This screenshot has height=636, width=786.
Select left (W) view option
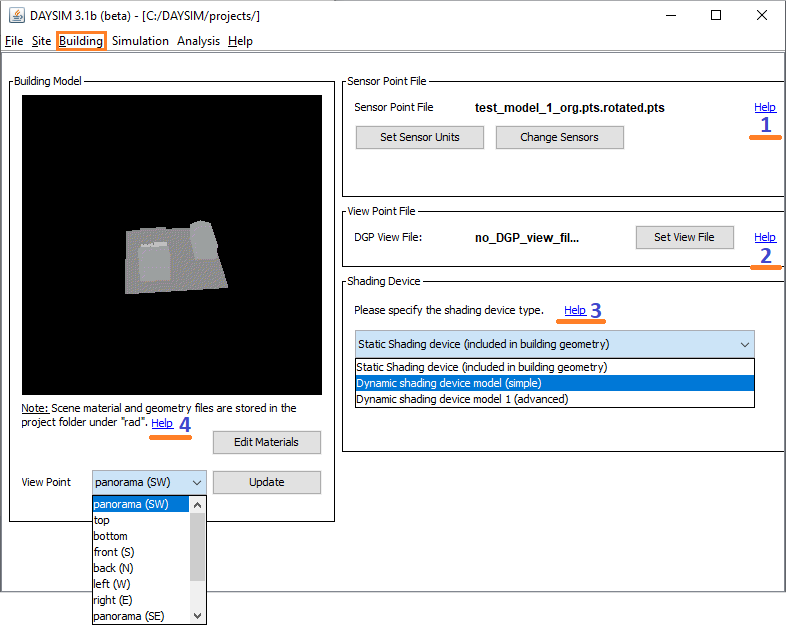click(x=141, y=584)
